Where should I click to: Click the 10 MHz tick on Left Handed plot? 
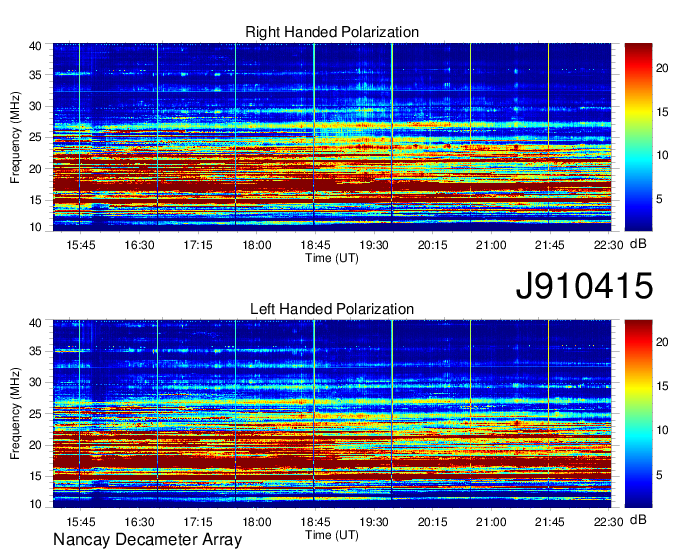35,504
